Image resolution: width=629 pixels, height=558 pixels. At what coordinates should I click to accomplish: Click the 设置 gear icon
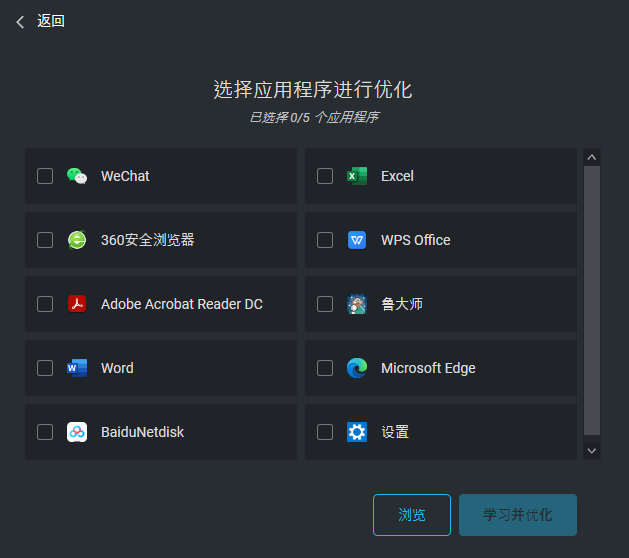pyautogui.click(x=357, y=432)
